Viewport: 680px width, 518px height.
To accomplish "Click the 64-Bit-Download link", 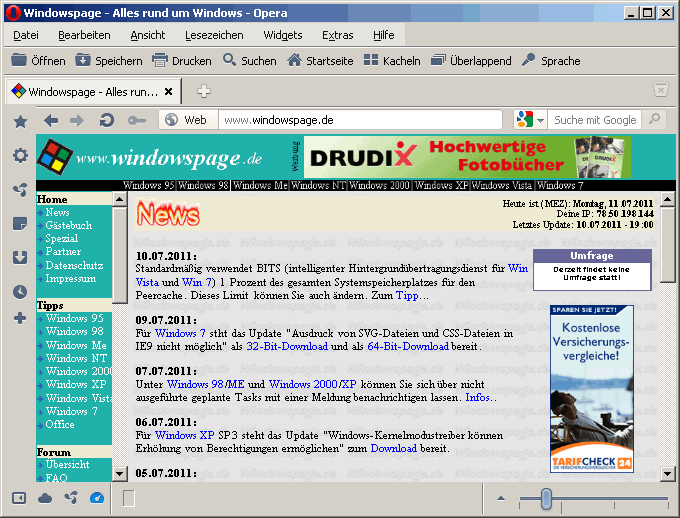I will 408,346.
